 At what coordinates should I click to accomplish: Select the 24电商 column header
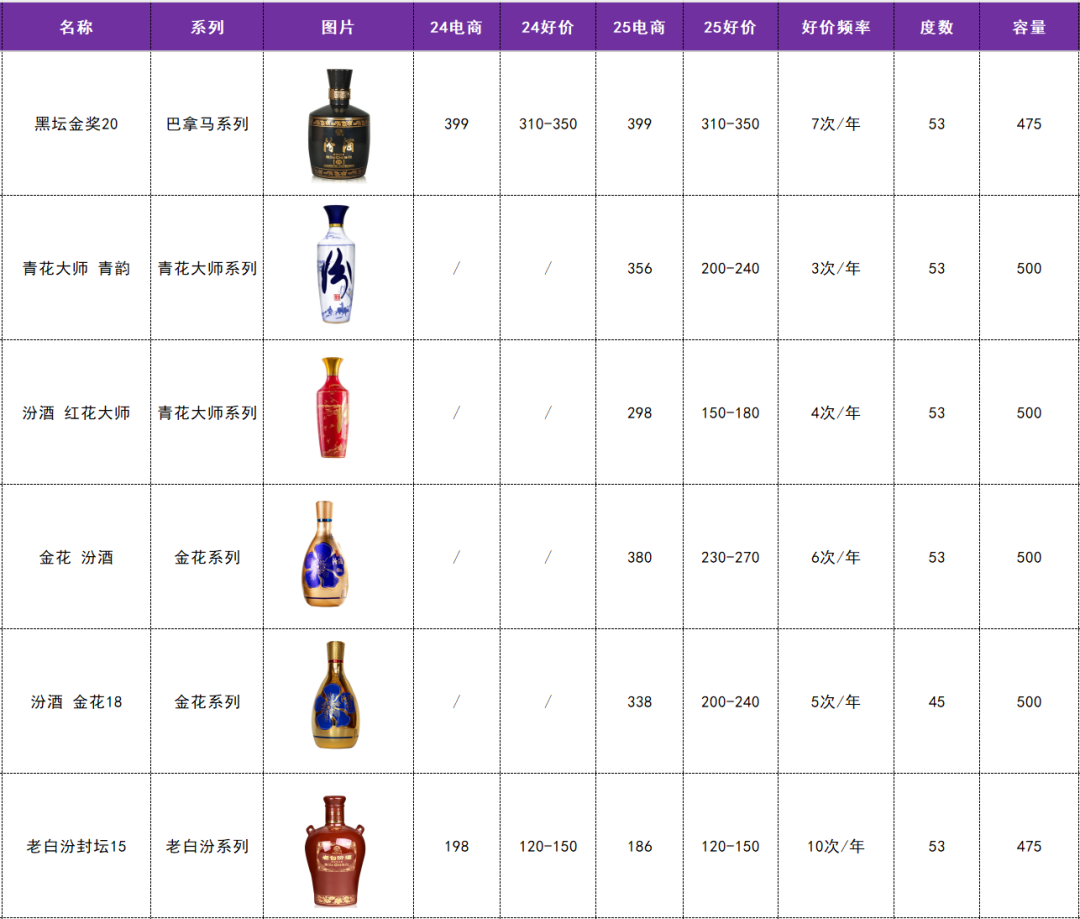(456, 27)
